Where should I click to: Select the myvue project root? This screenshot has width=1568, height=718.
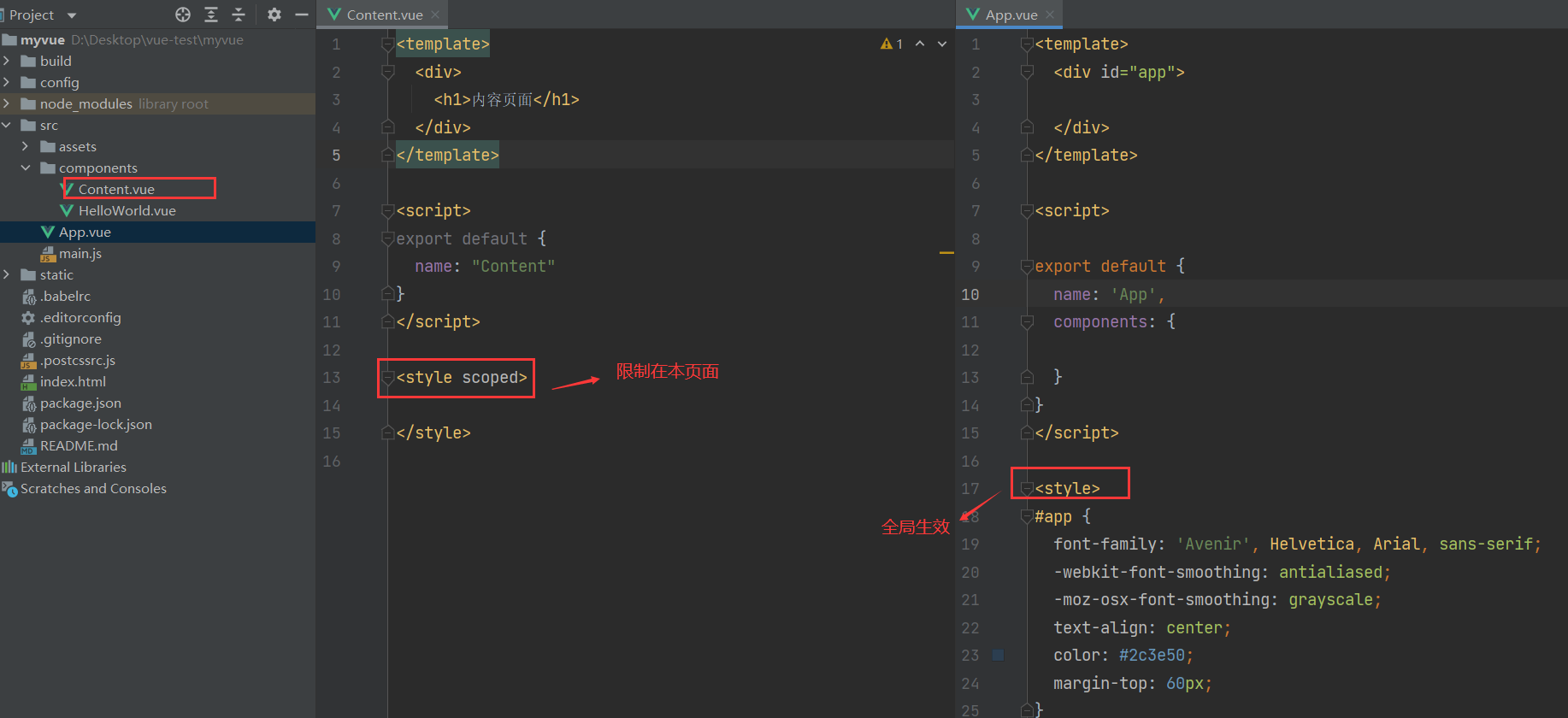43,39
